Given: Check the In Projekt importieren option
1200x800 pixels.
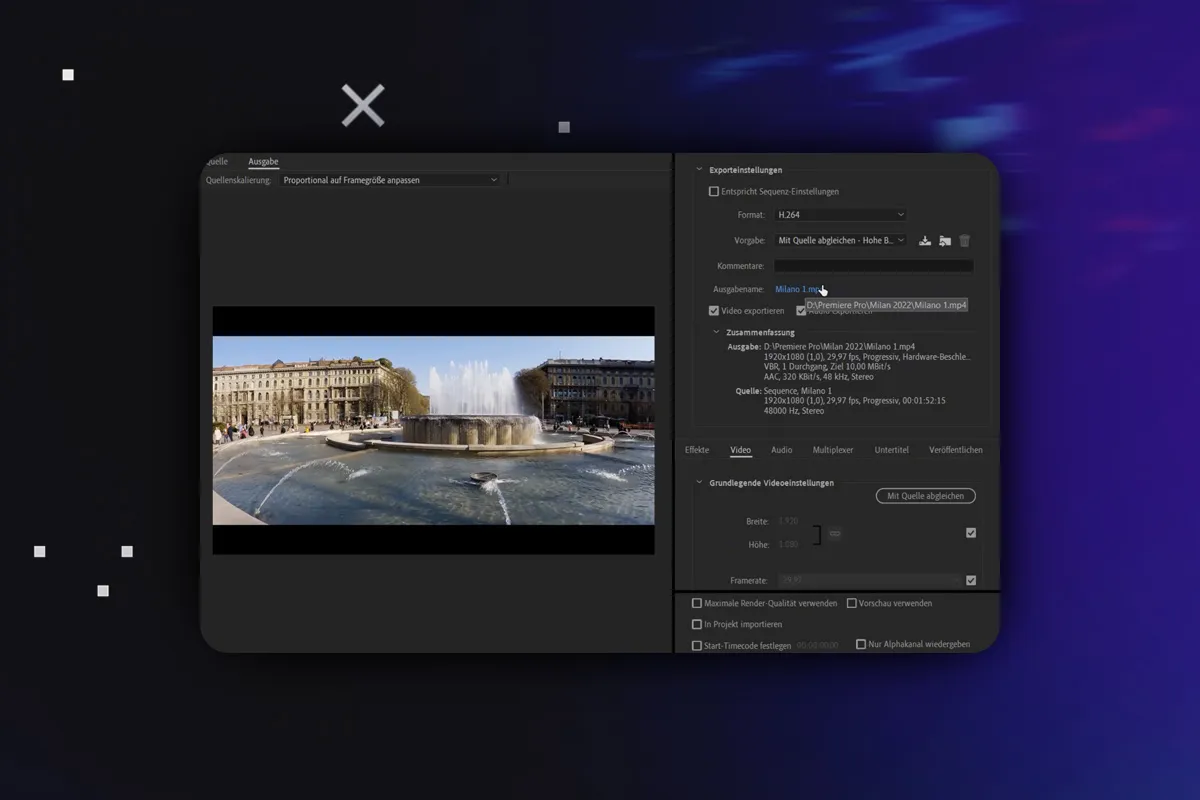Looking at the screenshot, I should (697, 624).
